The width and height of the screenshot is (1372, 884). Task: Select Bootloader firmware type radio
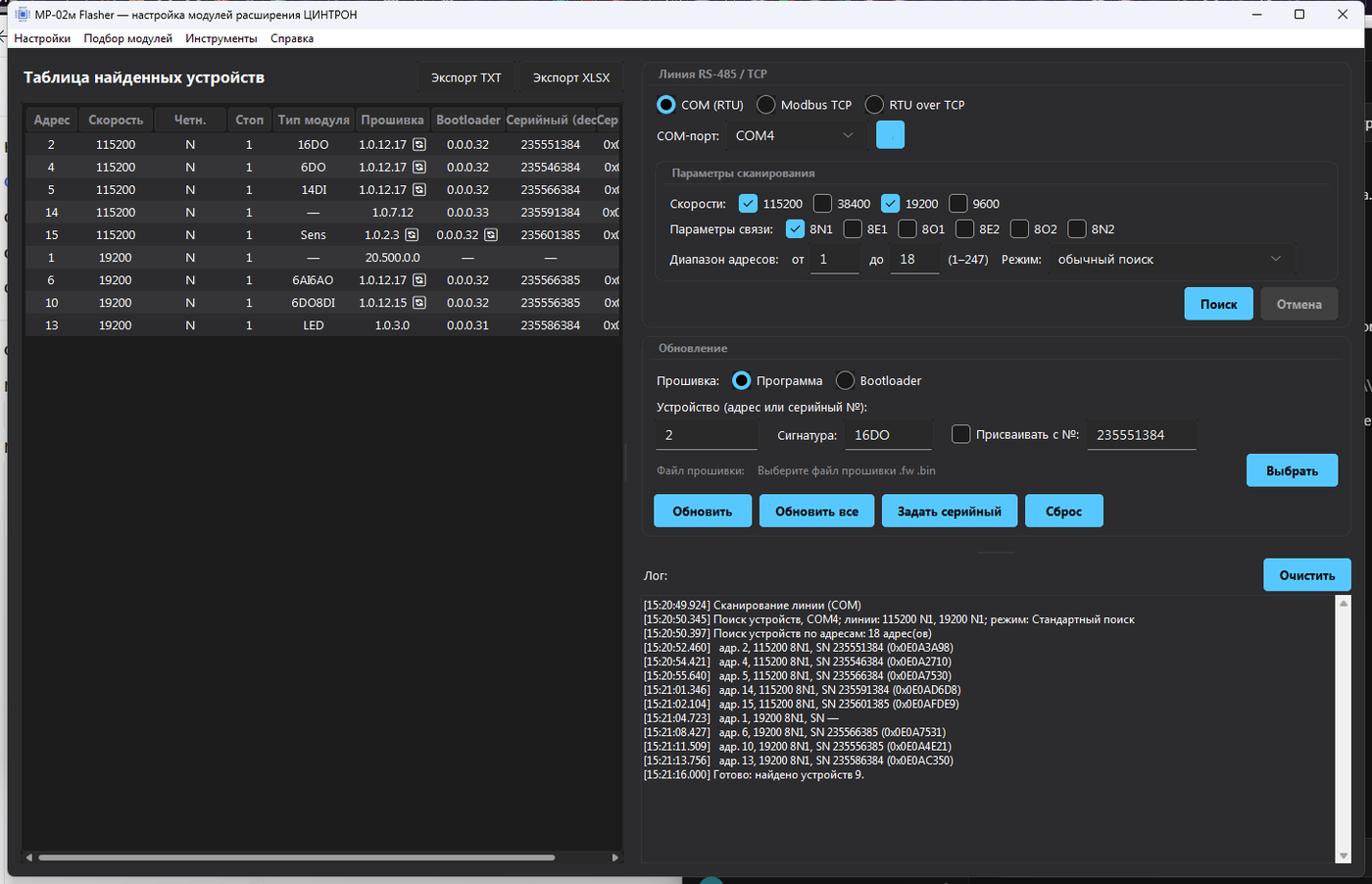pos(845,380)
